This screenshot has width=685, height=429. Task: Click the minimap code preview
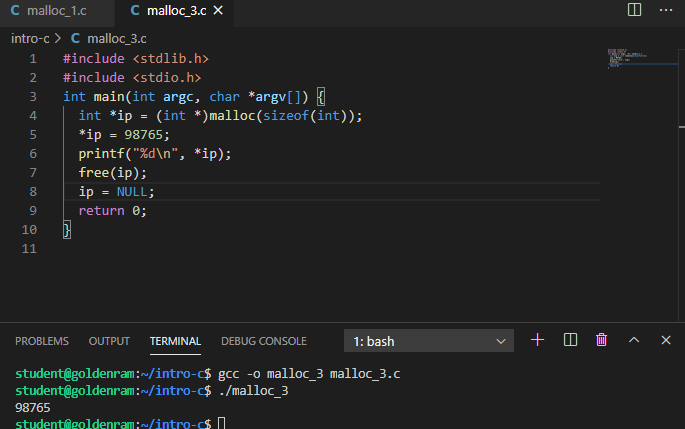(x=627, y=58)
